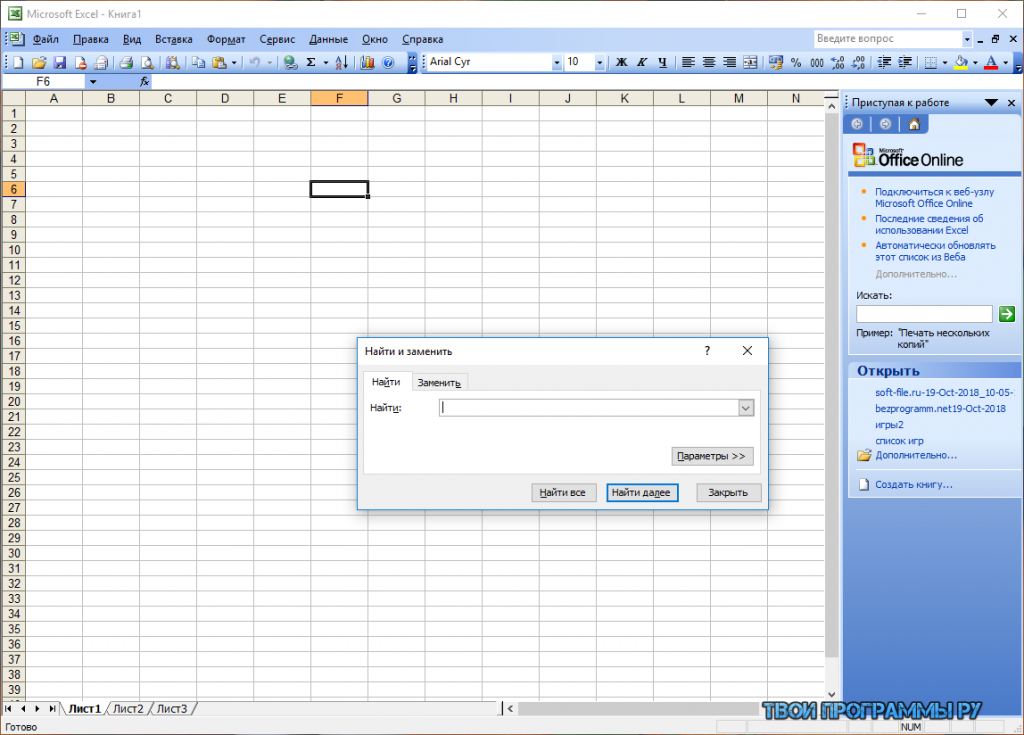The image size is (1024, 735).
Task: Open the Формат menu
Action: 226,39
